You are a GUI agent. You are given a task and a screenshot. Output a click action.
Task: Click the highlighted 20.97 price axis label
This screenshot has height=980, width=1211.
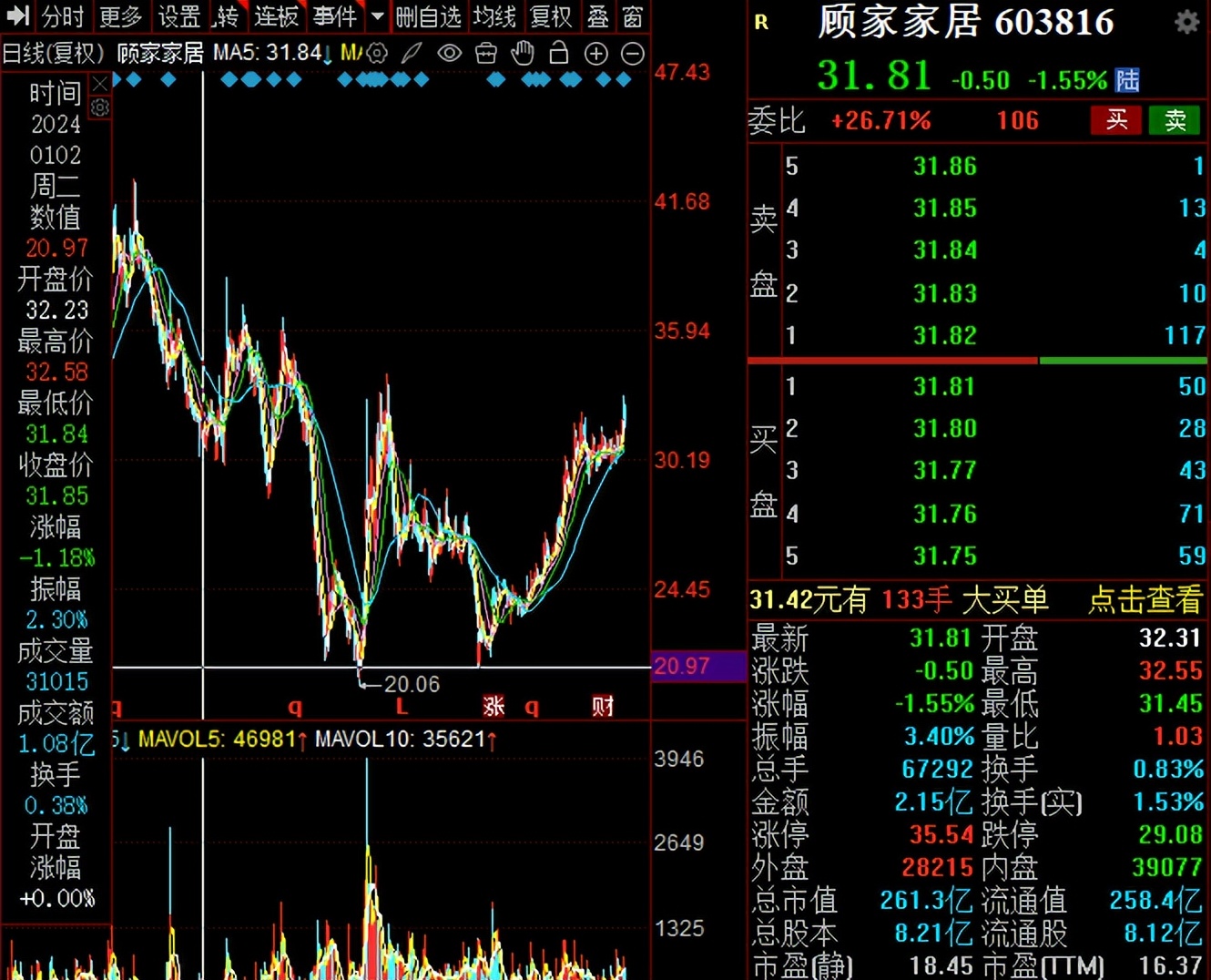click(697, 666)
